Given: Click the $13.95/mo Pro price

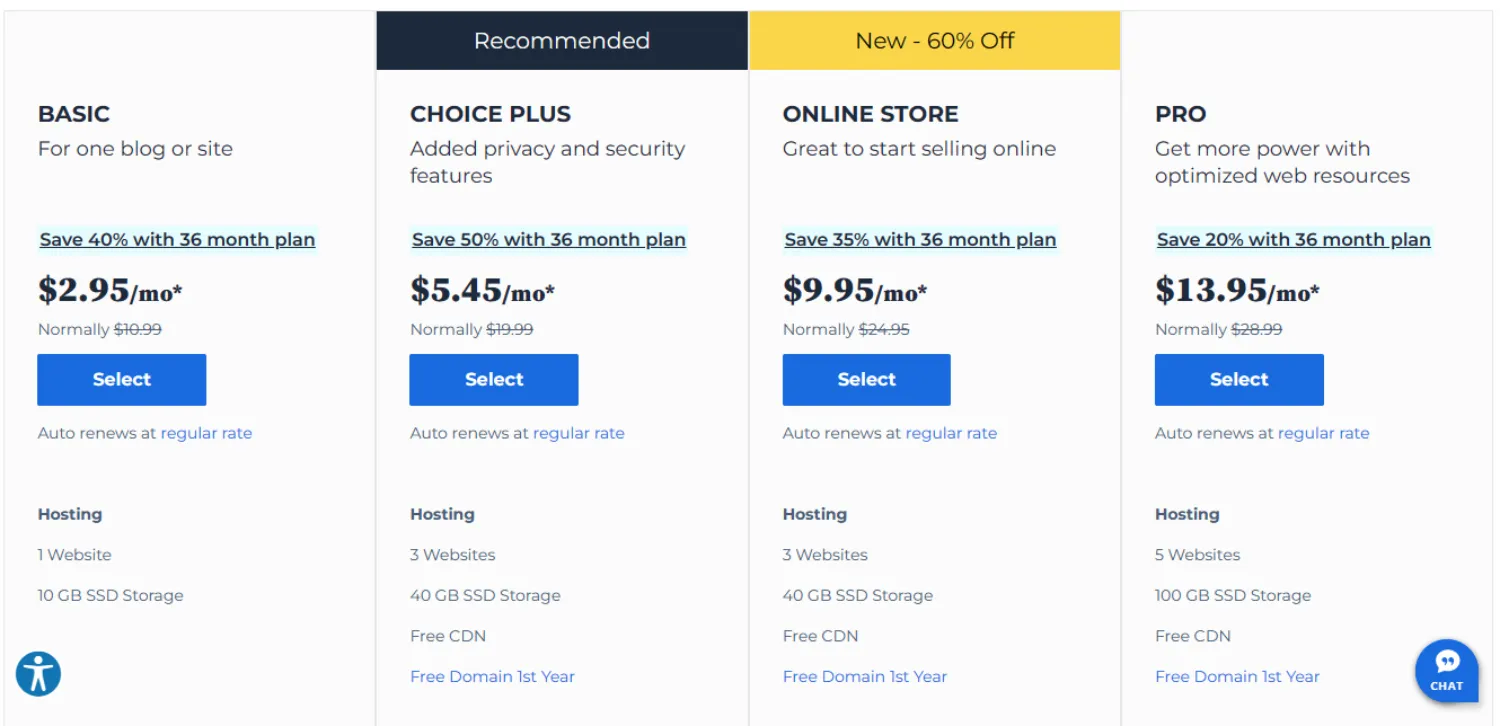Looking at the screenshot, I should [1237, 290].
